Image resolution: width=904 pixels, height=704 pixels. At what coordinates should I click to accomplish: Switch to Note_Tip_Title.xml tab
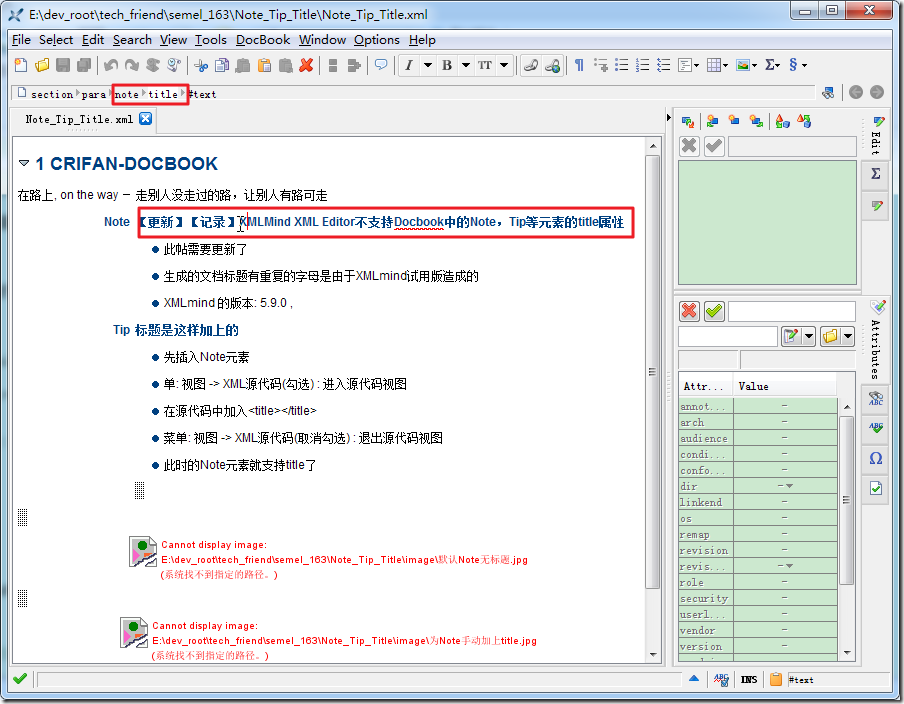tap(79, 119)
